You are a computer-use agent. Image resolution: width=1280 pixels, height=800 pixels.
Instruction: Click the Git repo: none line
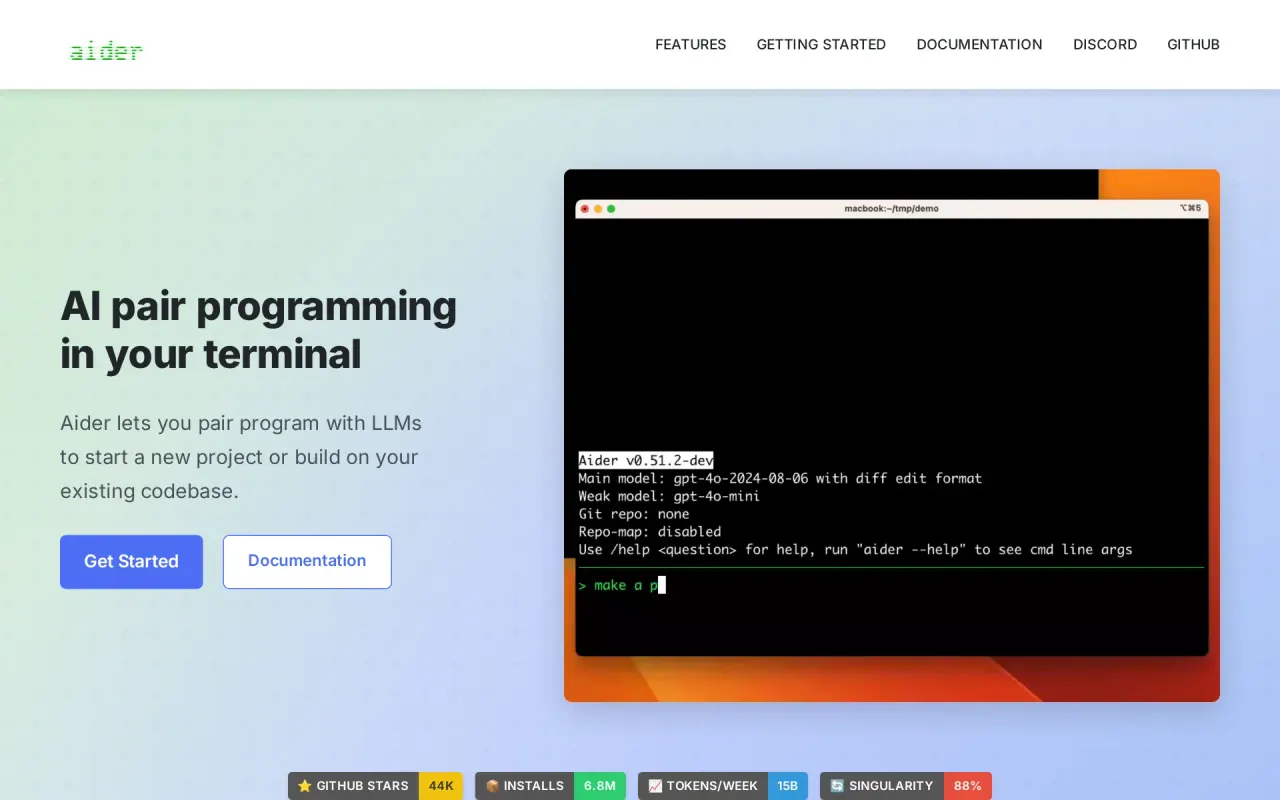click(x=634, y=514)
